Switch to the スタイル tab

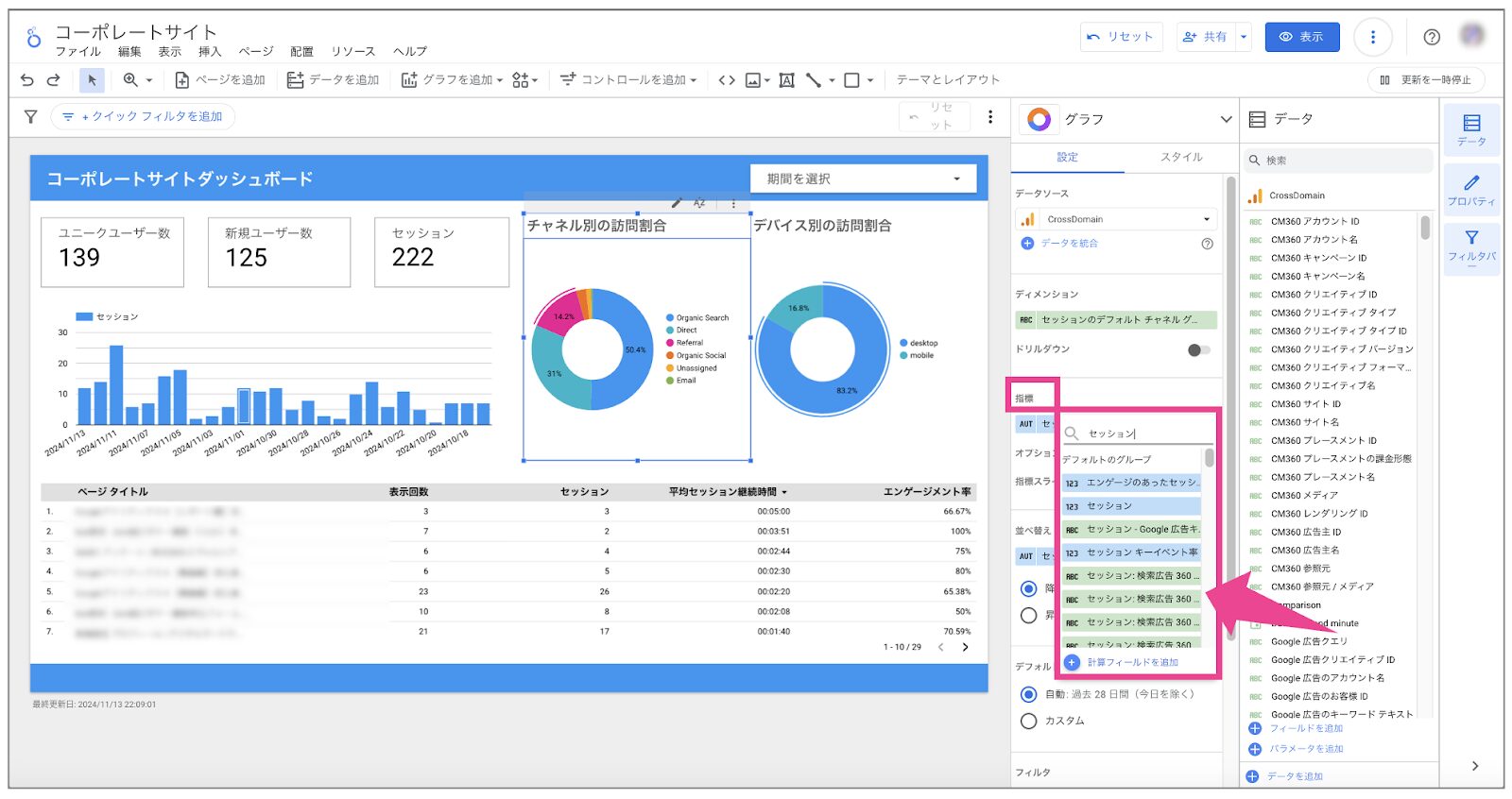coord(1181,157)
